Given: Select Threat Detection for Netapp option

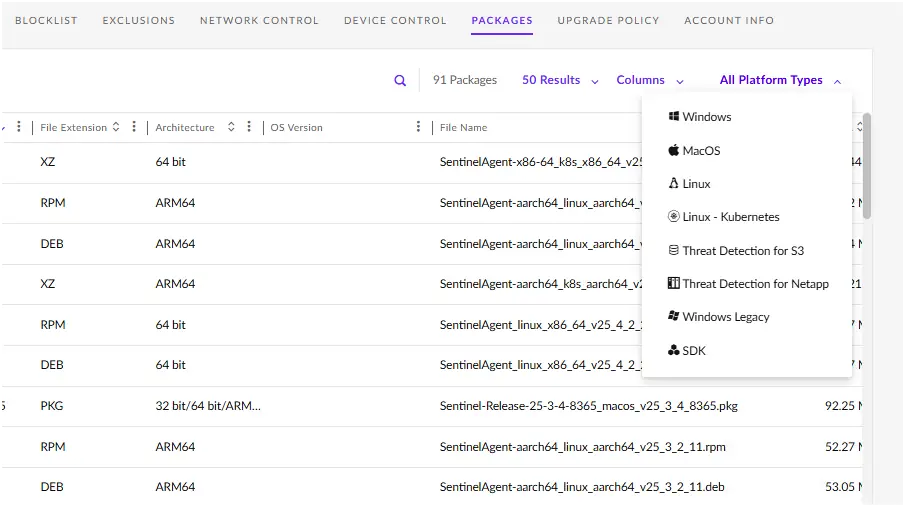Looking at the screenshot, I should pos(747,284).
